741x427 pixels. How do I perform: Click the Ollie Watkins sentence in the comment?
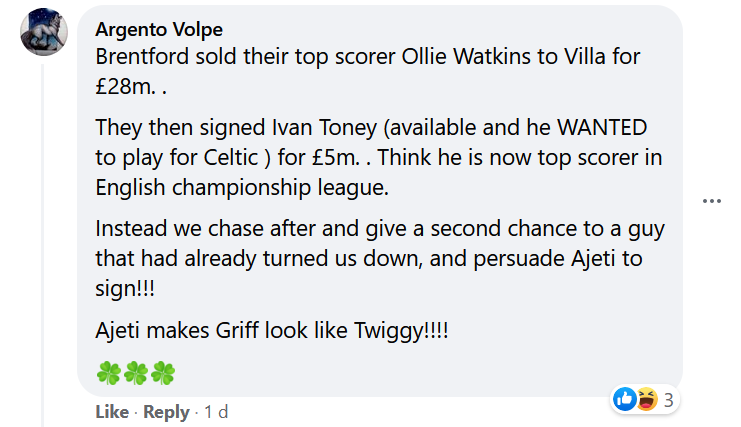tap(368, 71)
